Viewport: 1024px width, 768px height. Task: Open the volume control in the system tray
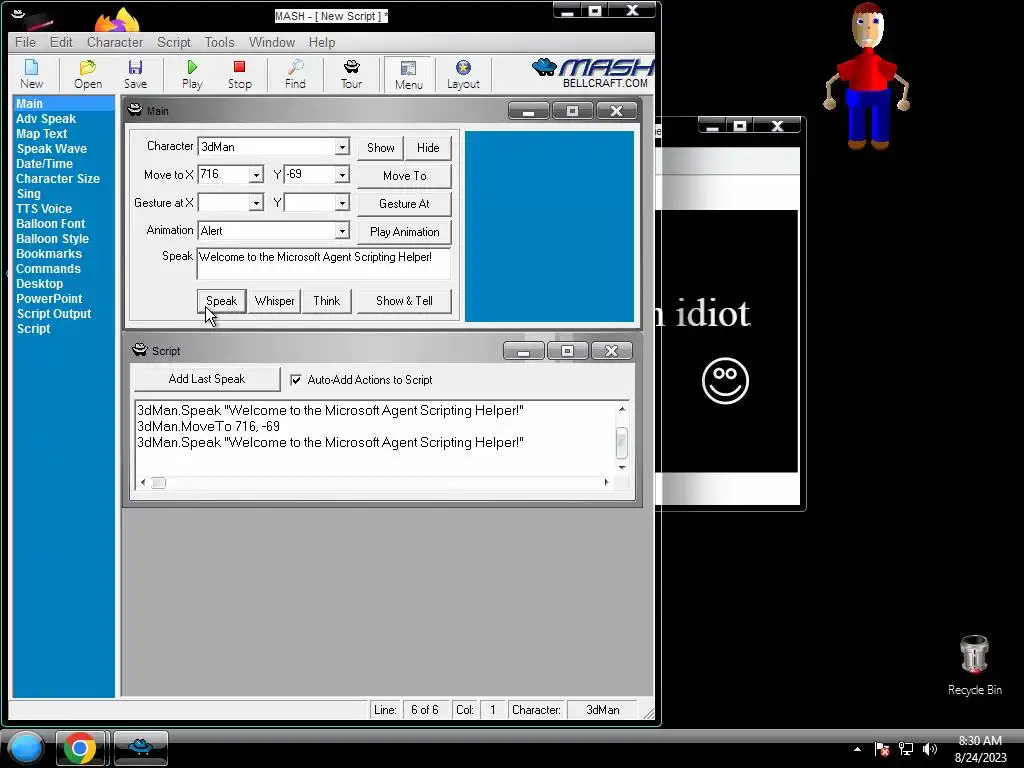point(929,749)
